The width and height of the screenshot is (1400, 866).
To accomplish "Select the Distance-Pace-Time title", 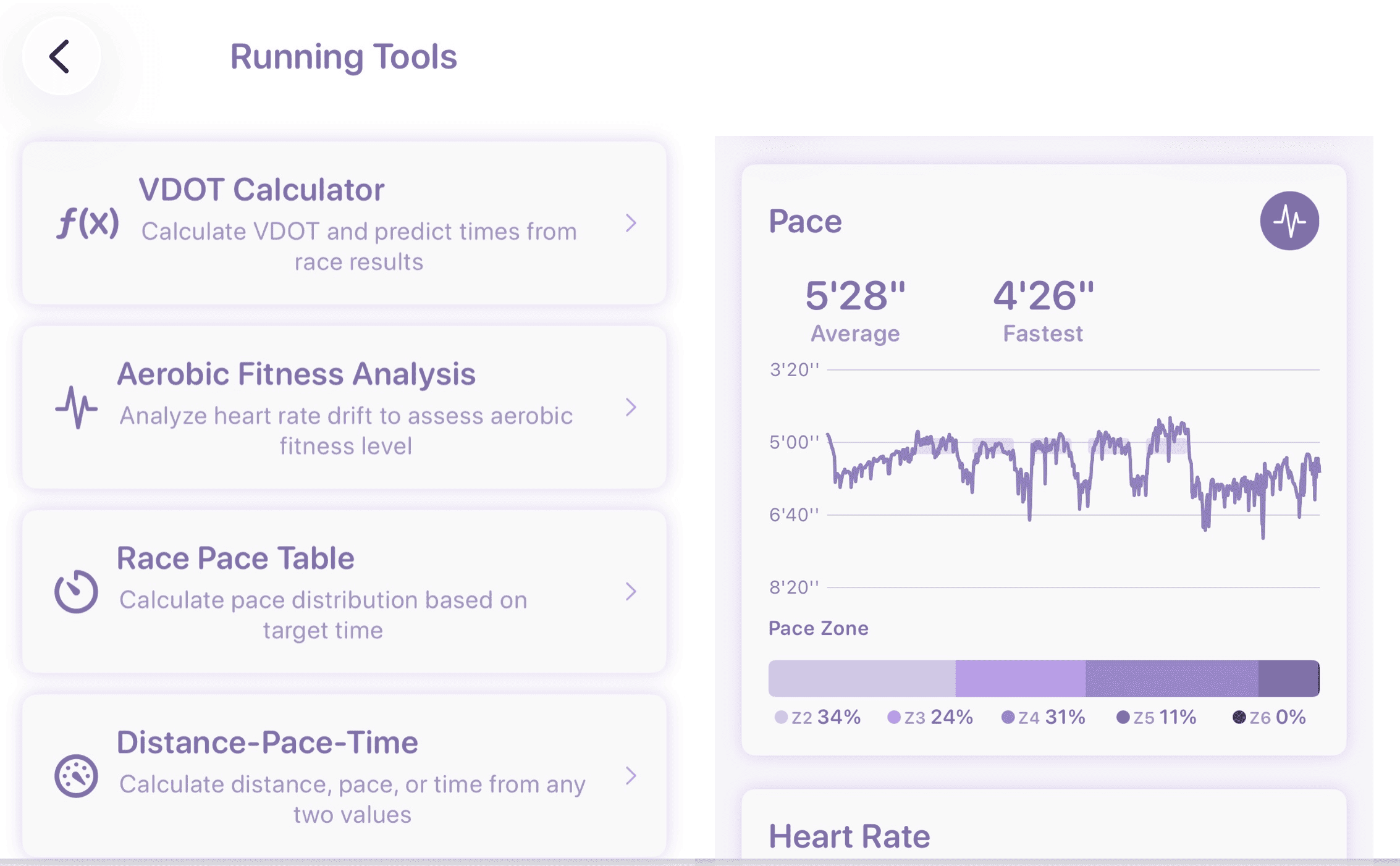I will tap(267, 742).
